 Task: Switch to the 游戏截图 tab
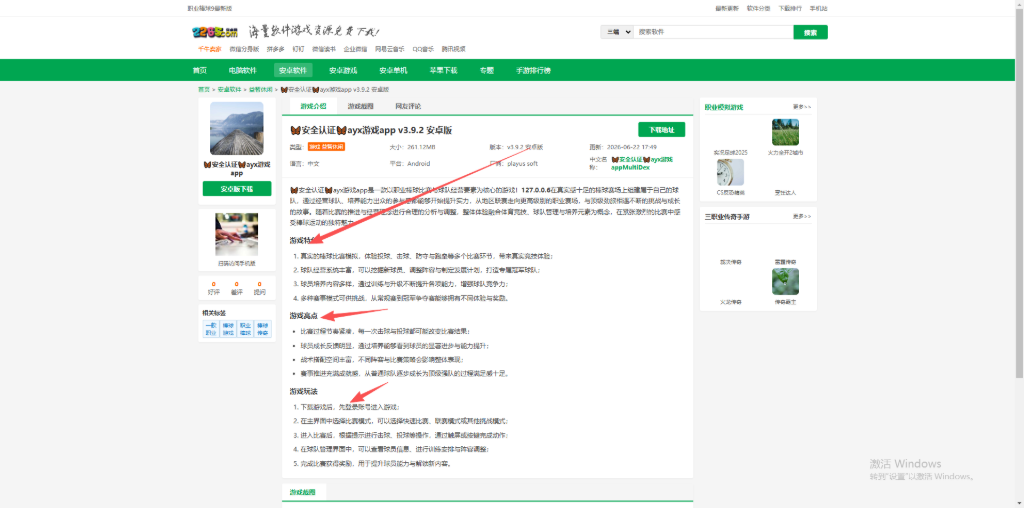(360, 106)
